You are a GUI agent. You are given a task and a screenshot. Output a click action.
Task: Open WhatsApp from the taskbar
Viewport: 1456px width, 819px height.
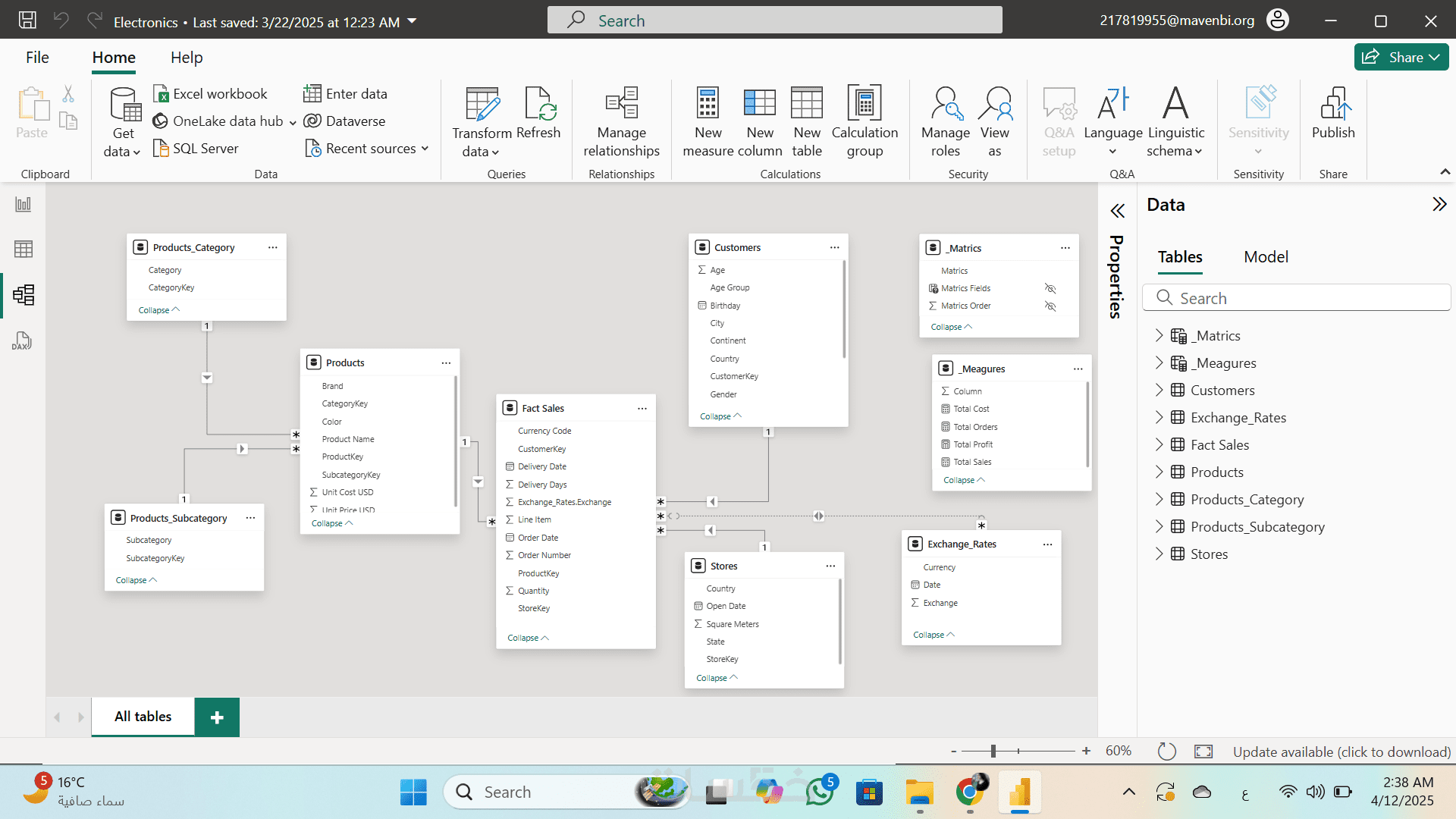tap(820, 792)
